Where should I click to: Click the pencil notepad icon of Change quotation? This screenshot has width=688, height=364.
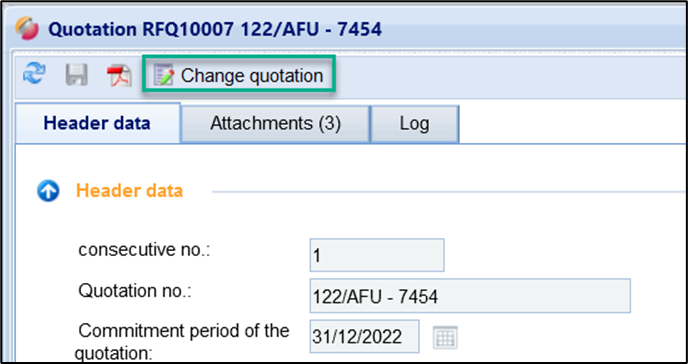click(164, 75)
